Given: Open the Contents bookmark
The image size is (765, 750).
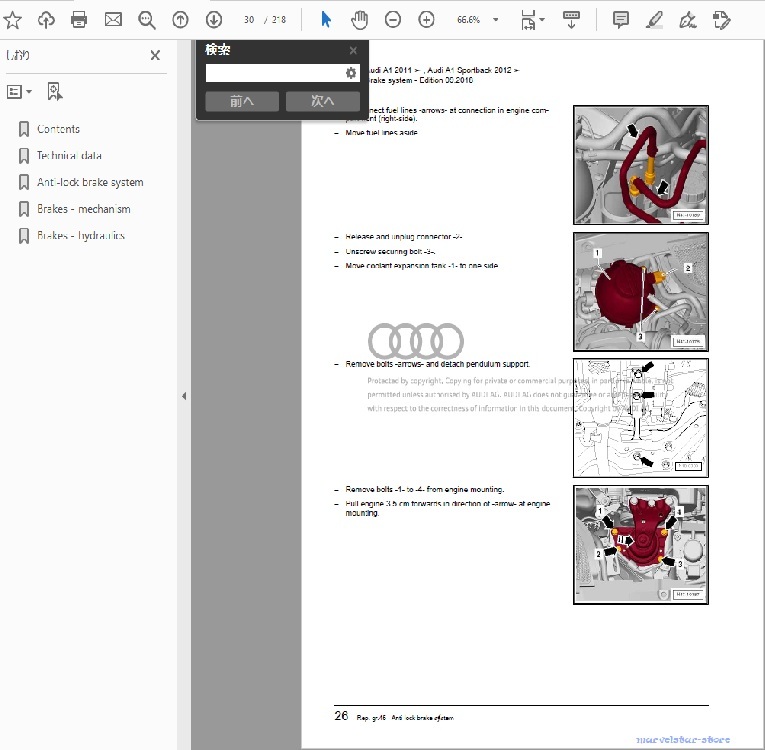Looking at the screenshot, I should coord(58,129).
